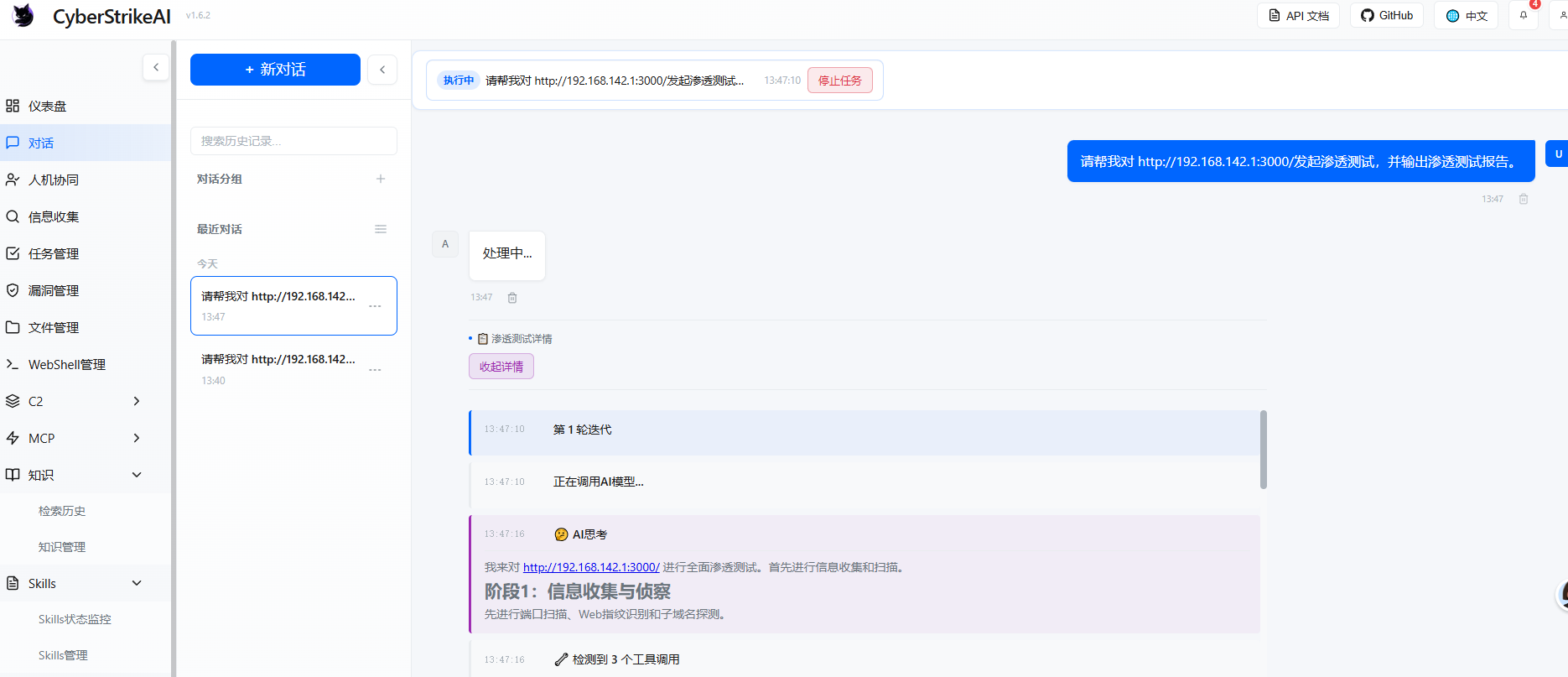
Task: Collapse the 知识 section
Action: pos(137,475)
